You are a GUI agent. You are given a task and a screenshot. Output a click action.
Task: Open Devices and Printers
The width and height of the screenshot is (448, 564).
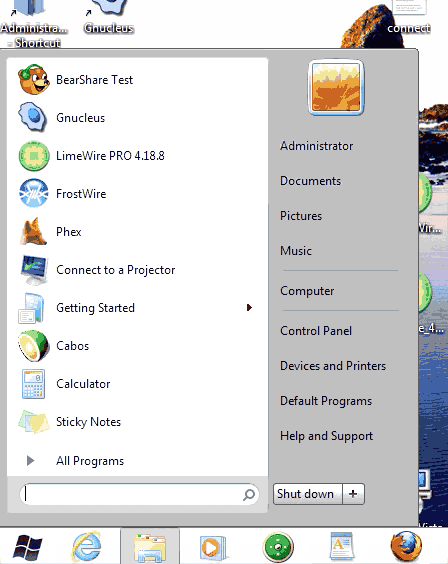[333, 365]
